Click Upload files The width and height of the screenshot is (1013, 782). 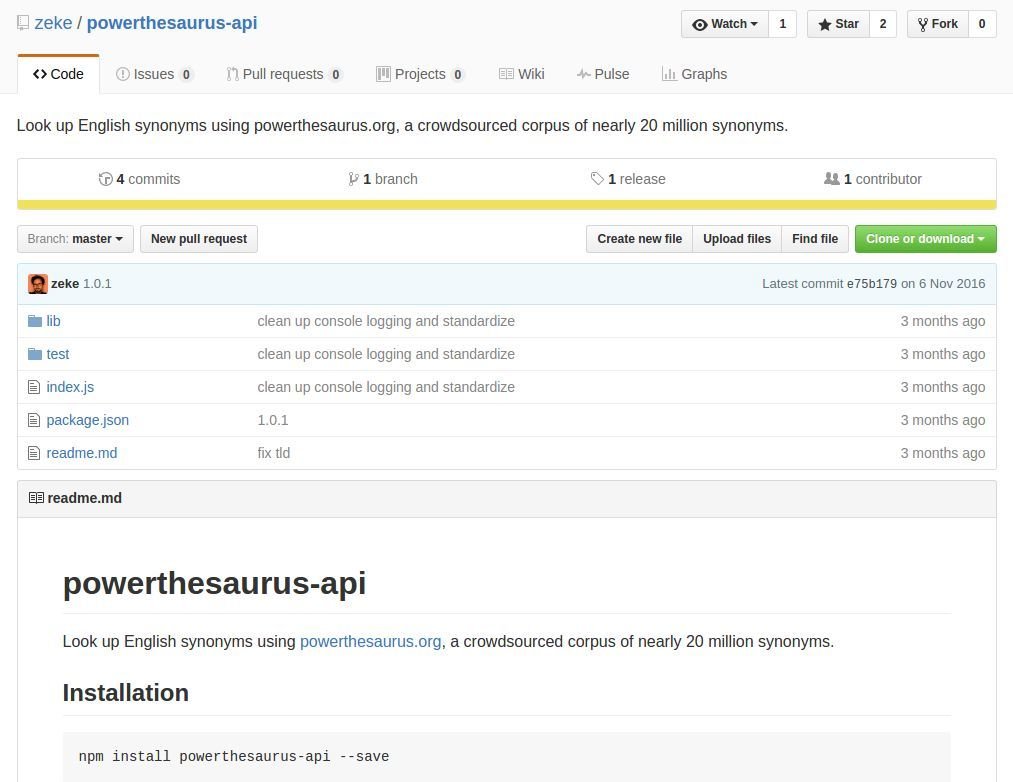point(737,239)
